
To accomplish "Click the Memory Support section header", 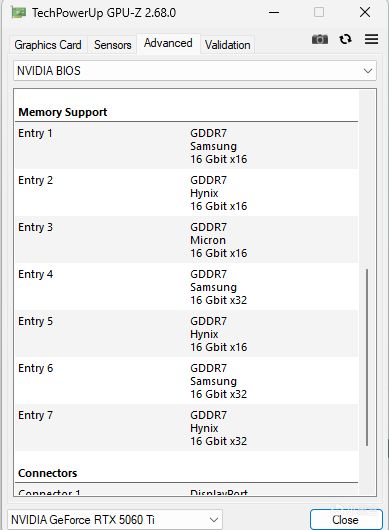I will click(63, 112).
